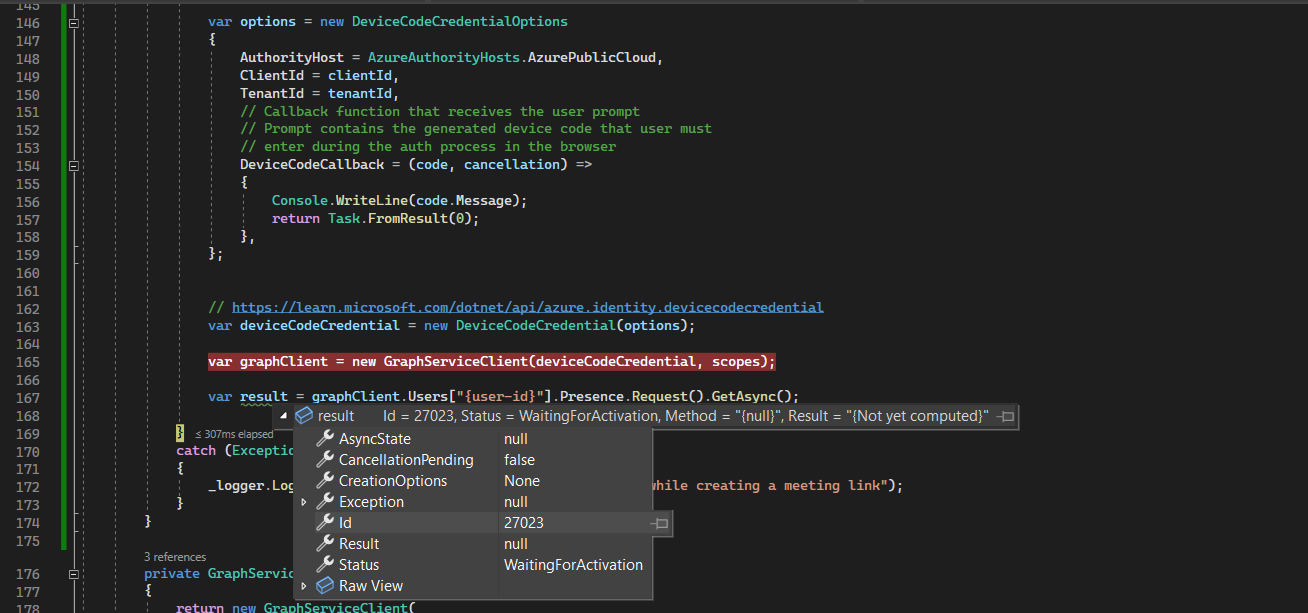Click the wrench icon beside AsyncState
Image resolution: width=1308 pixels, height=613 pixels.
pos(325,438)
